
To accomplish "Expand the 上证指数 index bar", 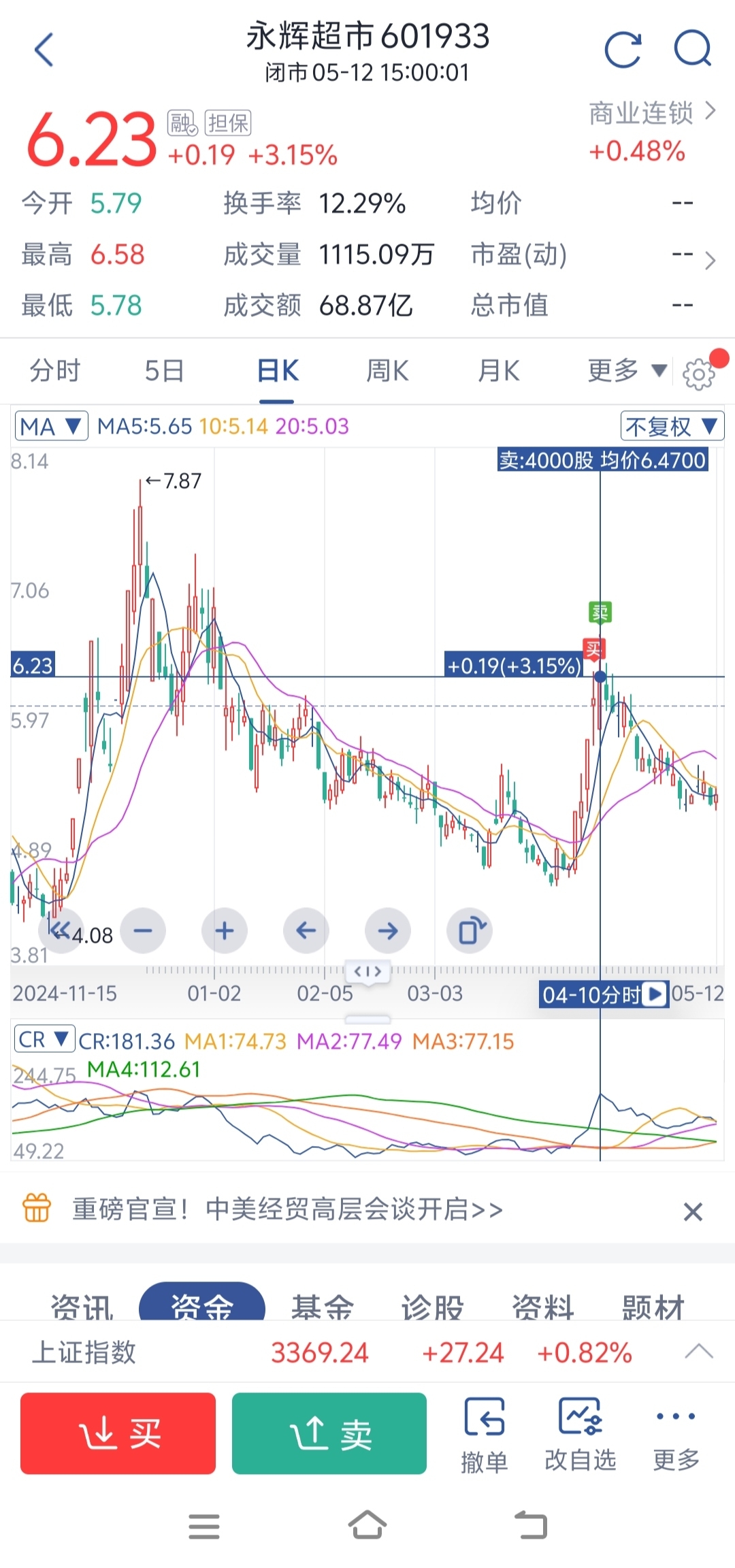I will coord(699,1352).
